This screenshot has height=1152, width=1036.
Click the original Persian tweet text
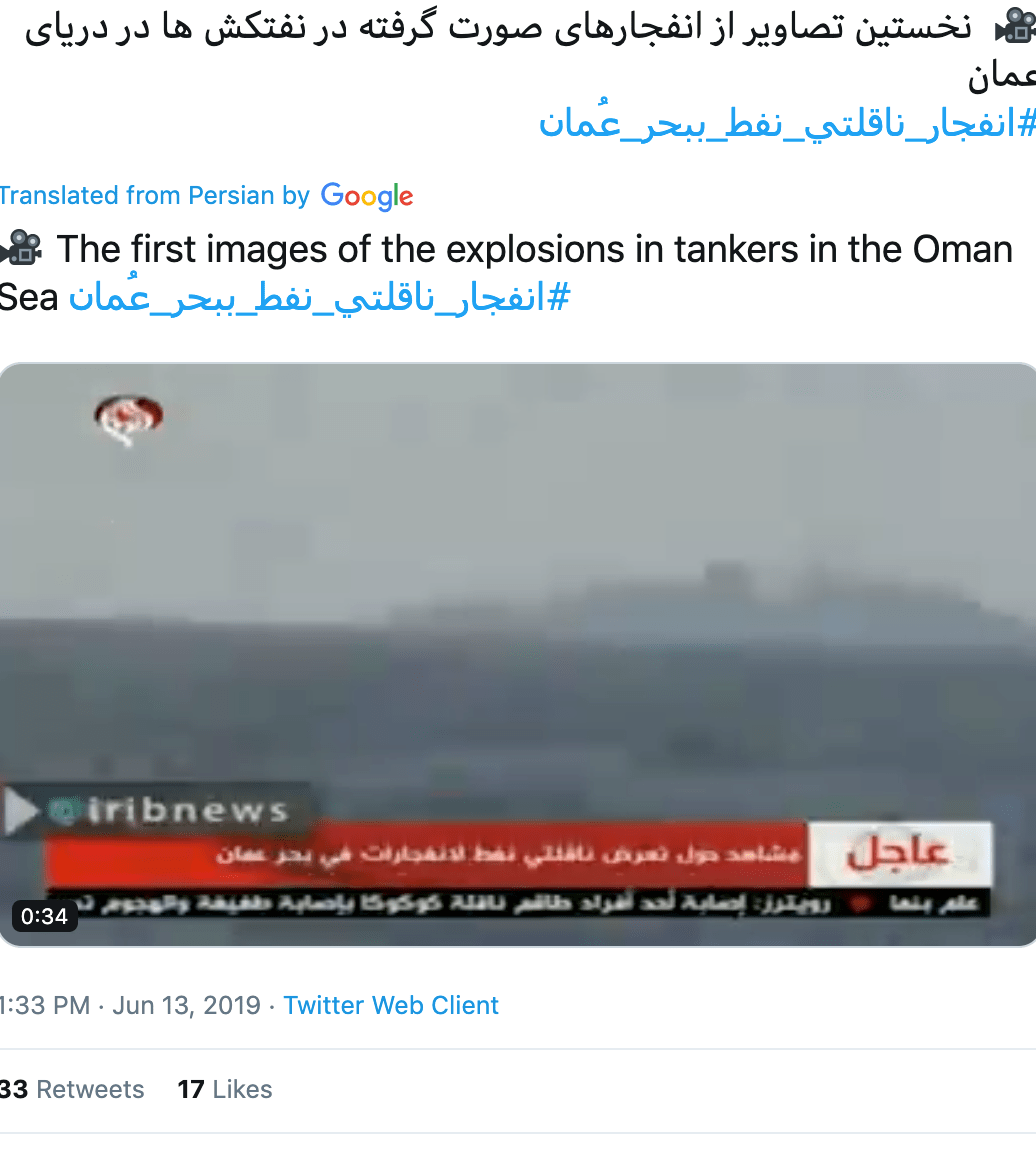(530, 51)
